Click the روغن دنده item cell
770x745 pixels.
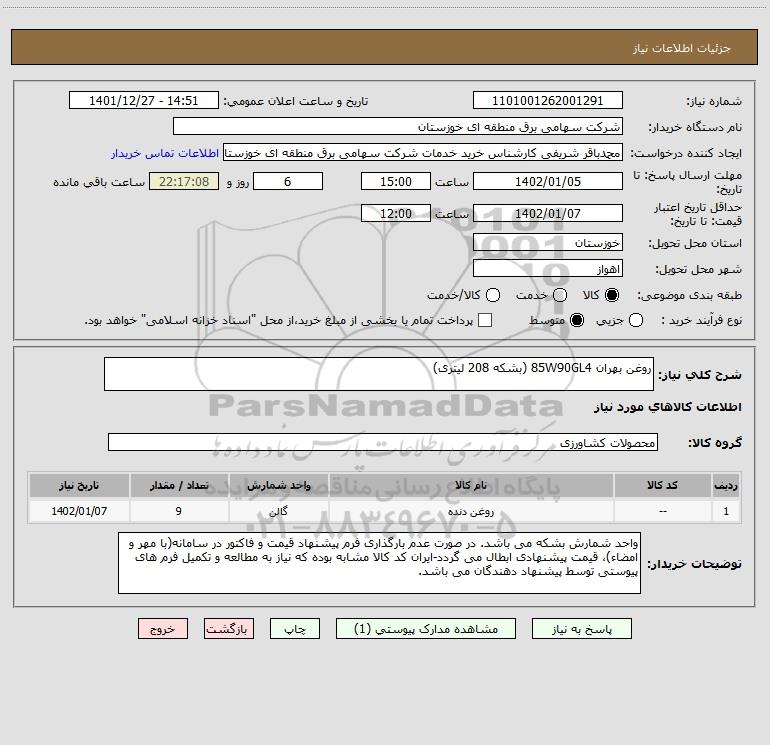(x=471, y=511)
